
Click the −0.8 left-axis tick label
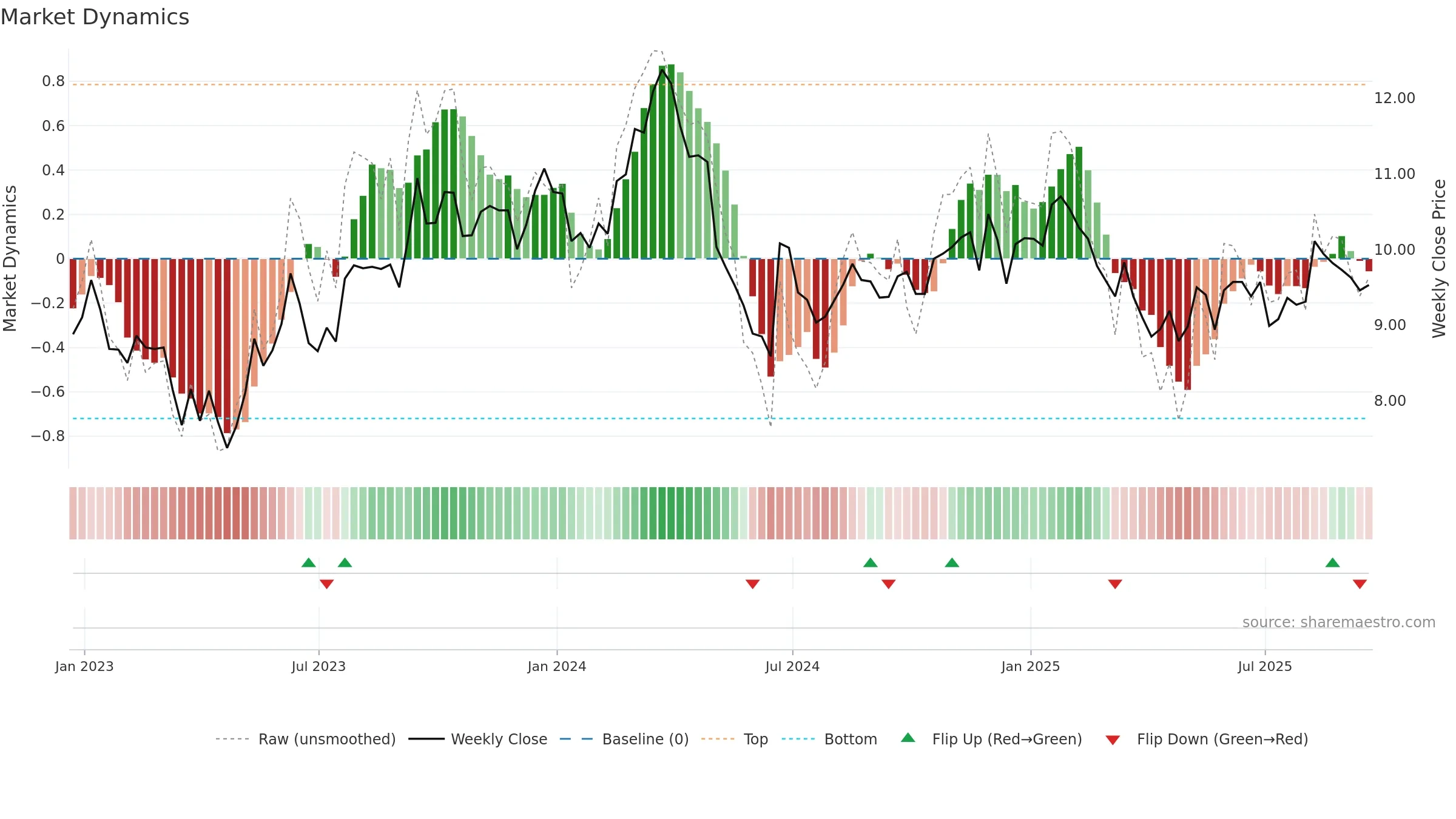click(x=48, y=436)
